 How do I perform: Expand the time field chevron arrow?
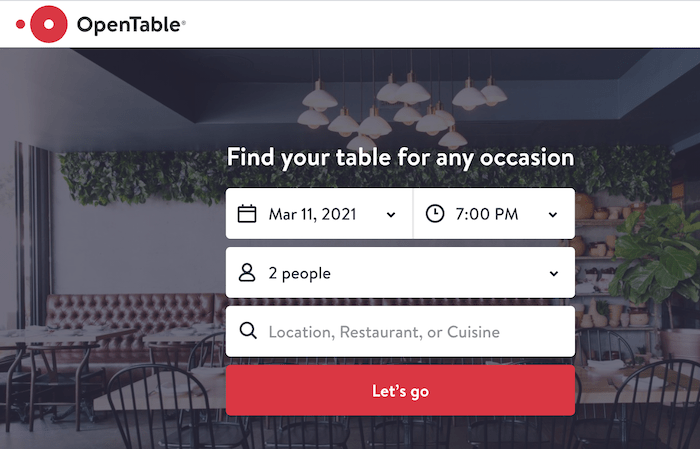click(x=553, y=214)
